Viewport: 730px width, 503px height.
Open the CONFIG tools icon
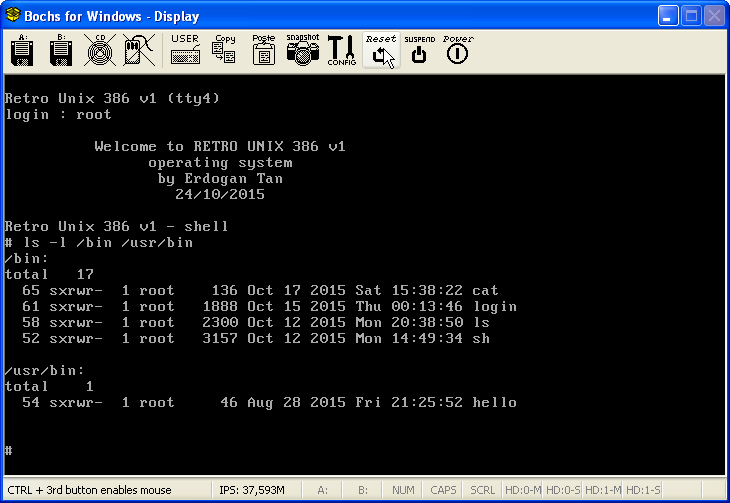point(341,51)
